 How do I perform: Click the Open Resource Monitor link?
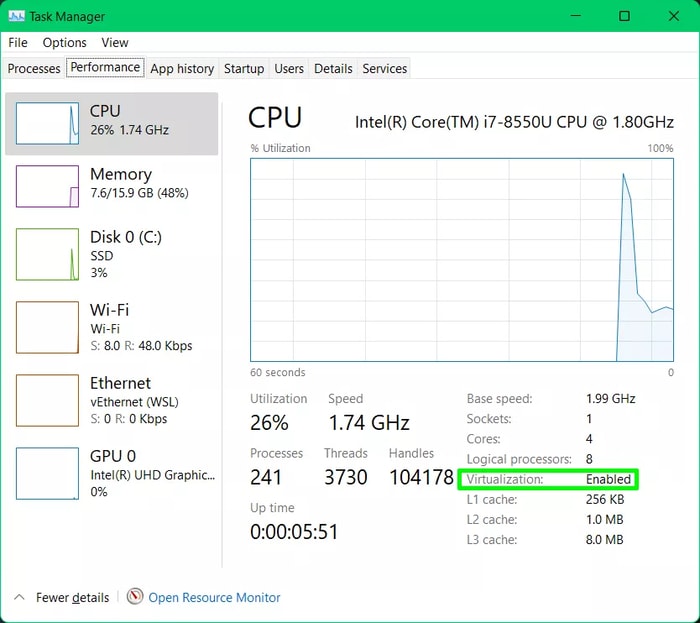pyautogui.click(x=214, y=597)
